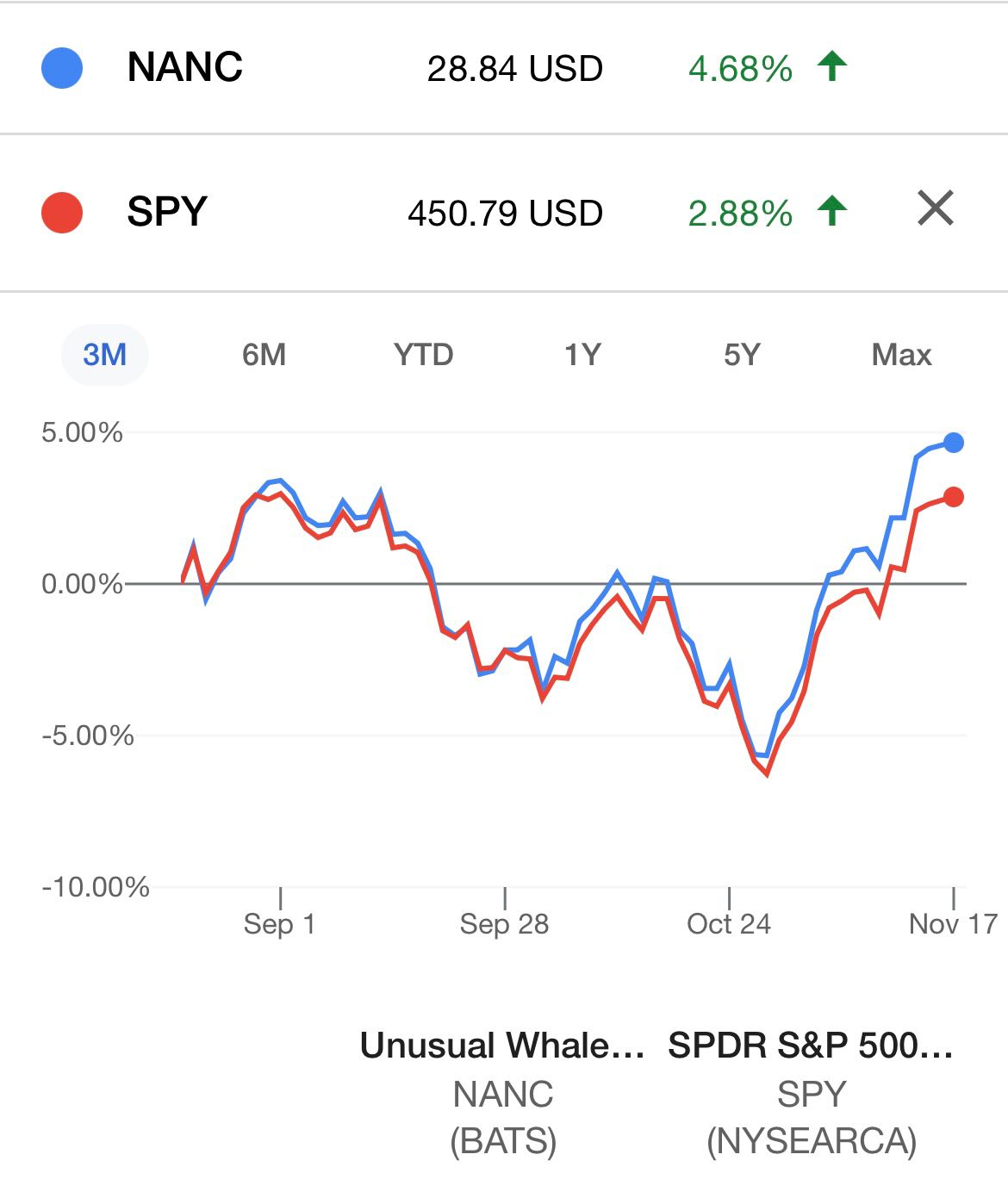Image resolution: width=1008 pixels, height=1204 pixels.
Task: Click the red SPY endpoint marker on chart
Action: pos(954,497)
